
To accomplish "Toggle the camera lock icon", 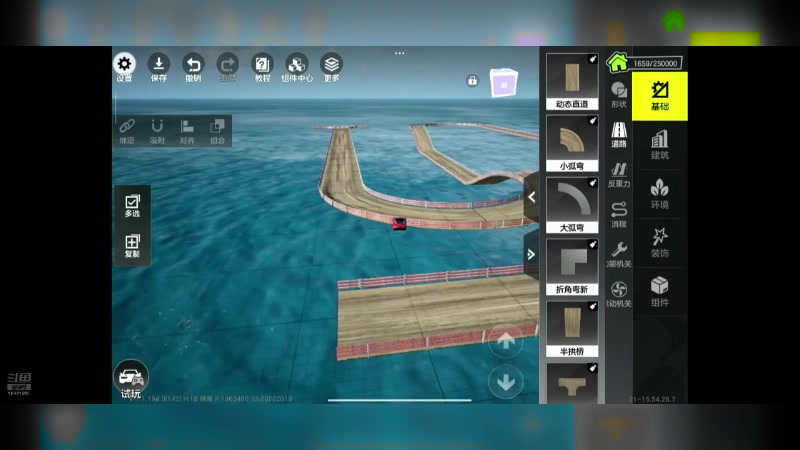I will pos(472,80).
